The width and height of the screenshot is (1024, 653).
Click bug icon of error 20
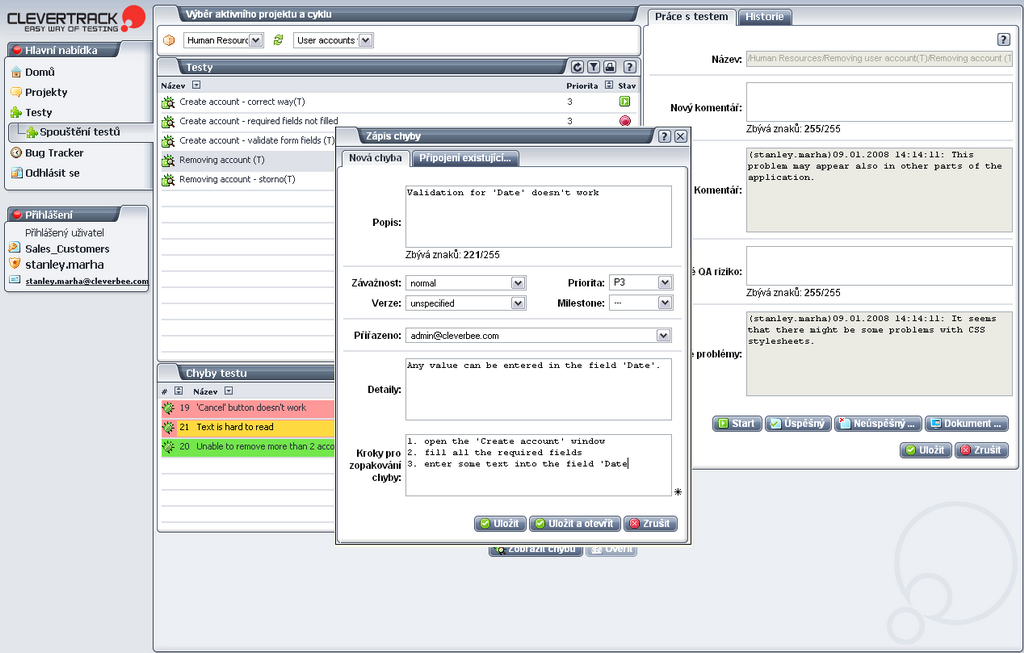168,447
